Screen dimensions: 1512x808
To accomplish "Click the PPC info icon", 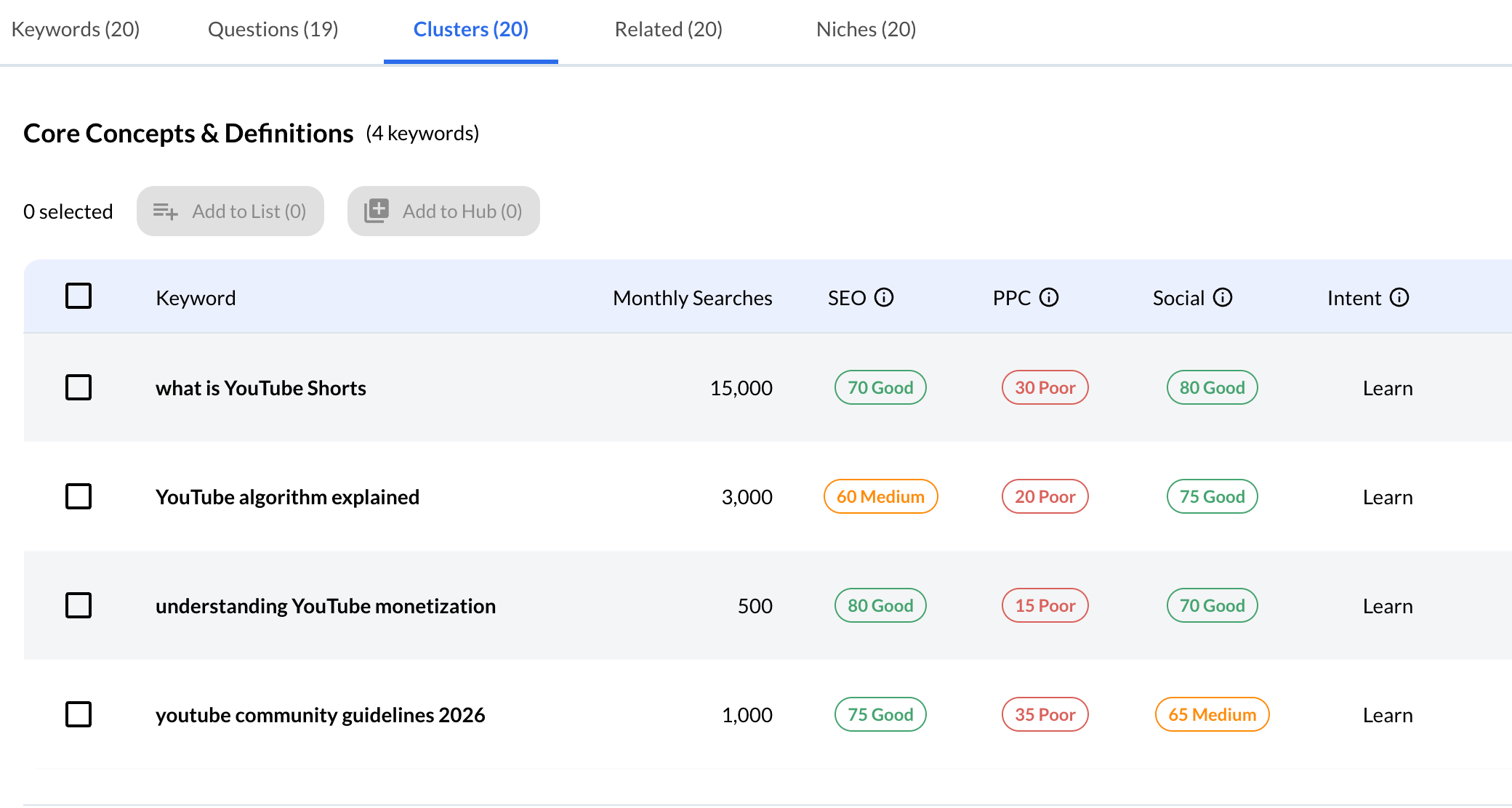I will (x=1048, y=297).
